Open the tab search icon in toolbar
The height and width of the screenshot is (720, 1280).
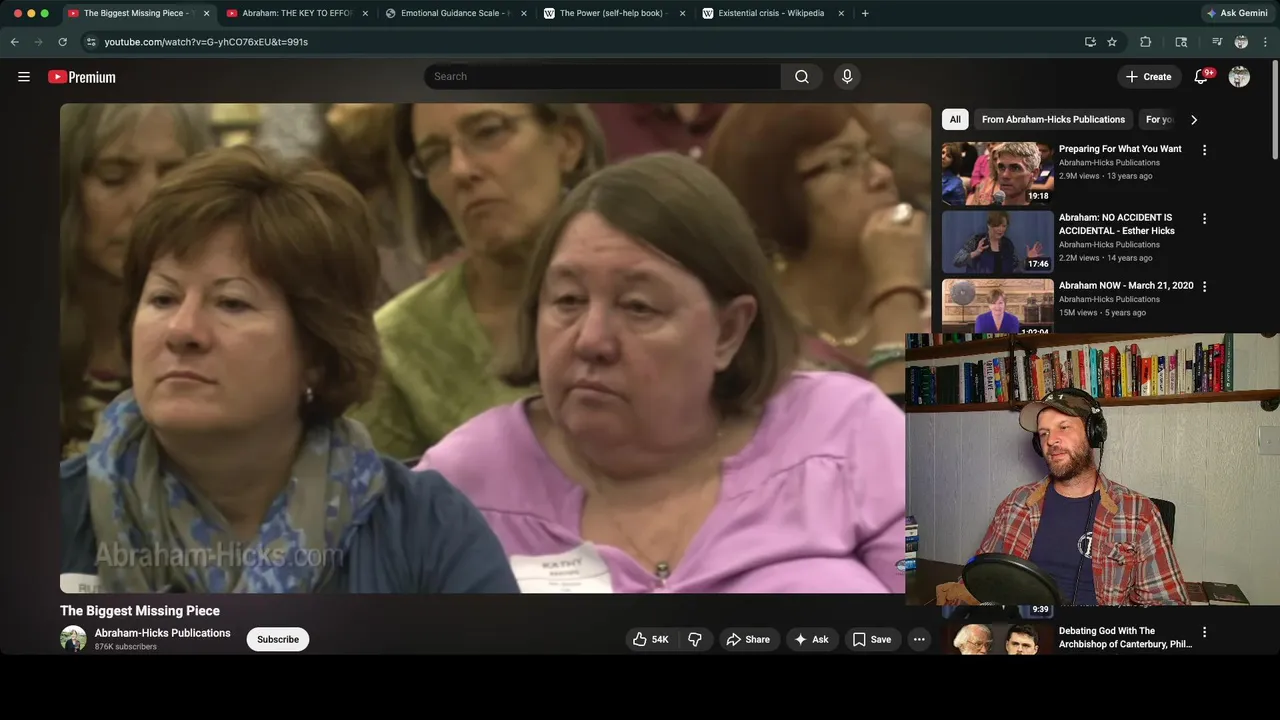pyautogui.click(x=1181, y=42)
